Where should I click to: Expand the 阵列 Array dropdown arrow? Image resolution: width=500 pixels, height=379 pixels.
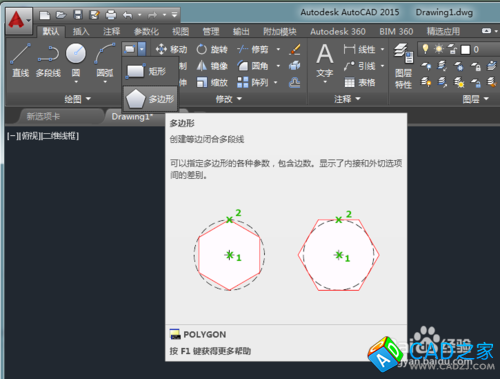[x=276, y=82]
